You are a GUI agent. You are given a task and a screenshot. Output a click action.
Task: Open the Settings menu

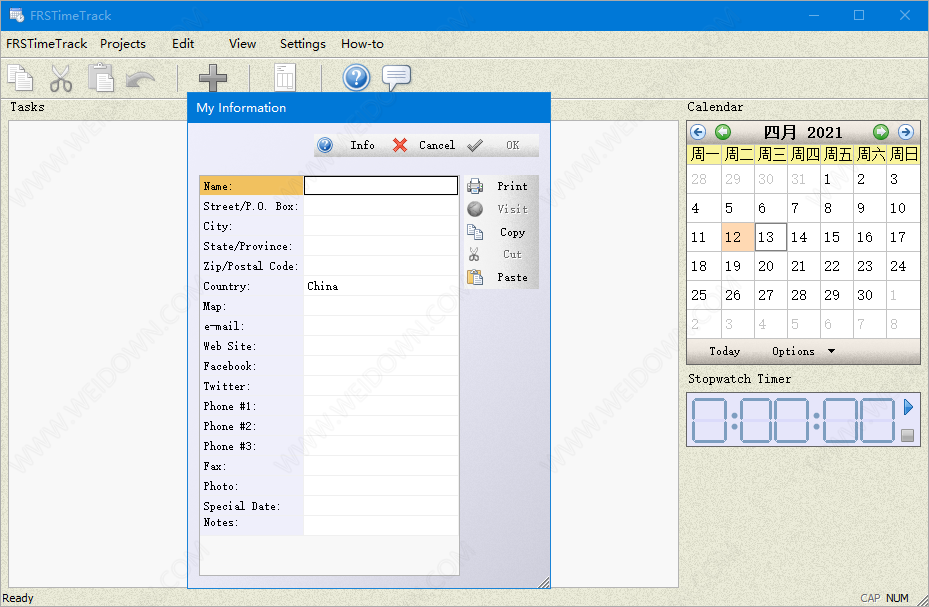pyautogui.click(x=303, y=44)
